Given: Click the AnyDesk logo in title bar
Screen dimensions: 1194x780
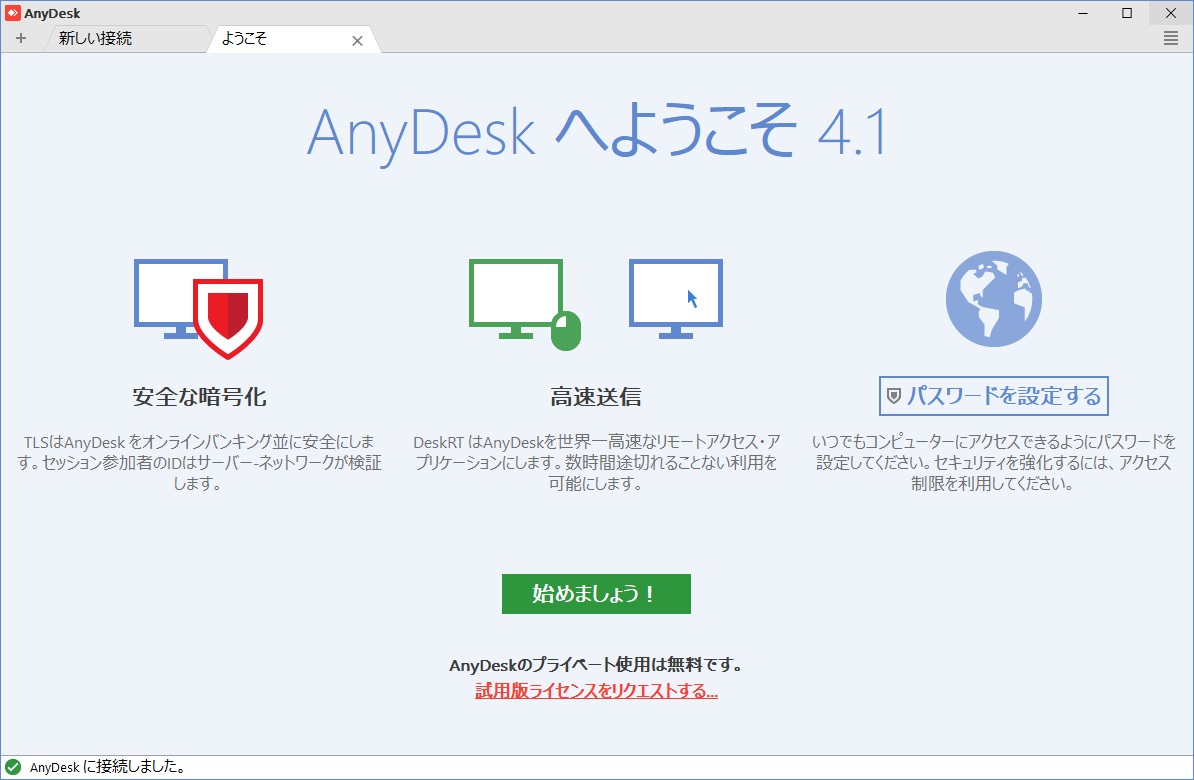Looking at the screenshot, I should pyautogui.click(x=12, y=13).
